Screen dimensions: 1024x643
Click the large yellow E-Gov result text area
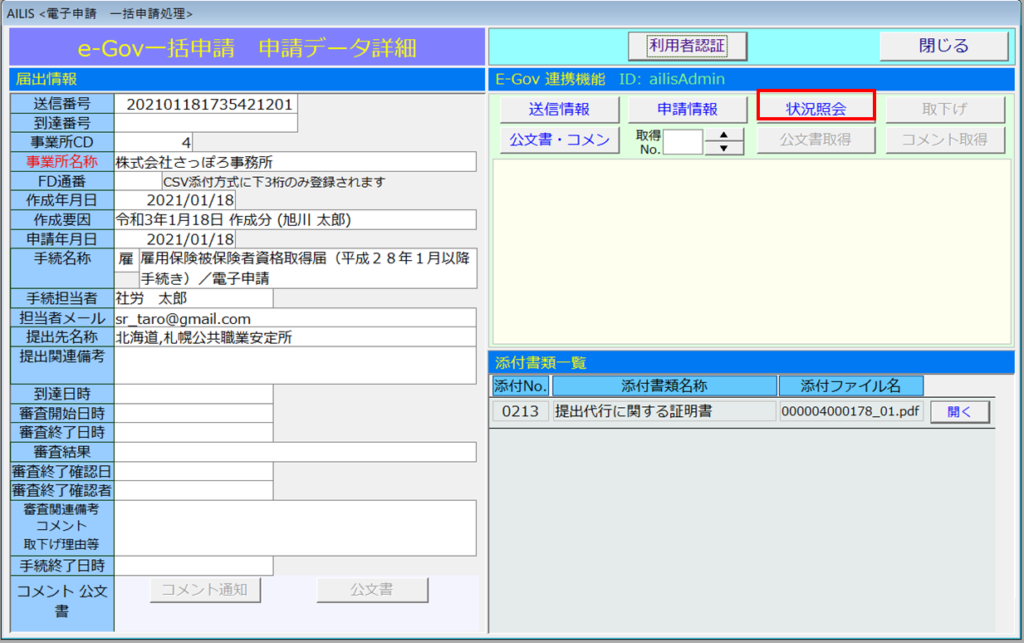pyautogui.click(x=751, y=250)
